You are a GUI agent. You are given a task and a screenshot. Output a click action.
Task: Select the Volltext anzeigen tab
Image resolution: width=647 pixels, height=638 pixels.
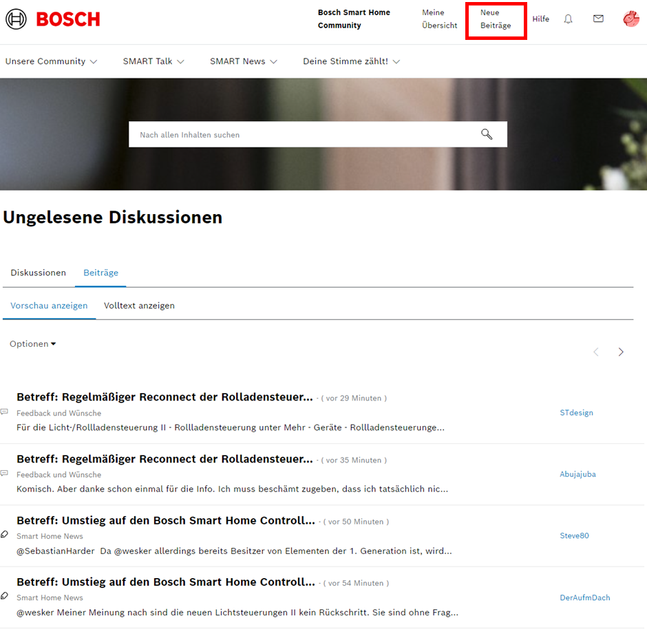pyautogui.click(x=139, y=305)
